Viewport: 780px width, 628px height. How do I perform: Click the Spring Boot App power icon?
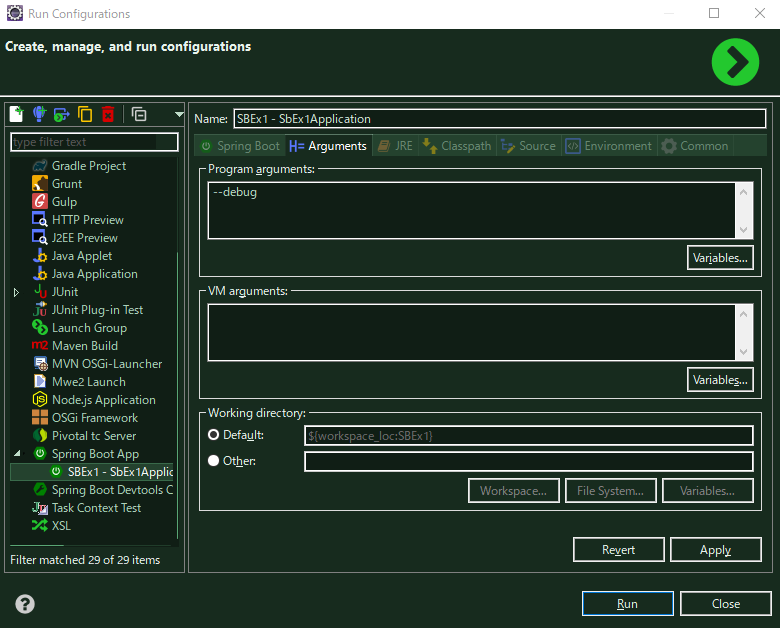point(40,453)
